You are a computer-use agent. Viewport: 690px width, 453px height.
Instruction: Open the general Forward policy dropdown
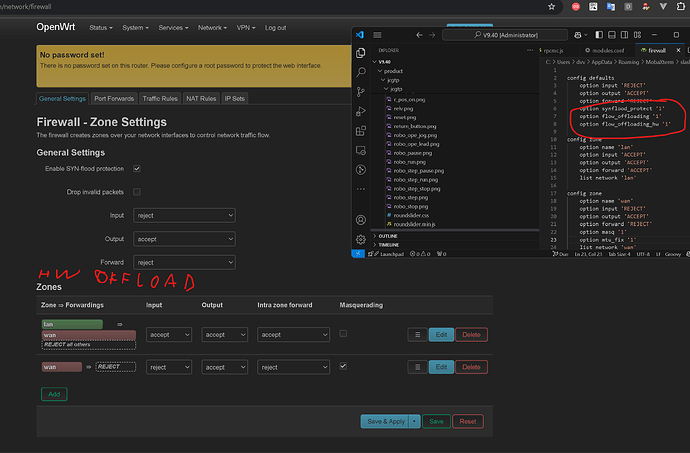tap(184, 262)
